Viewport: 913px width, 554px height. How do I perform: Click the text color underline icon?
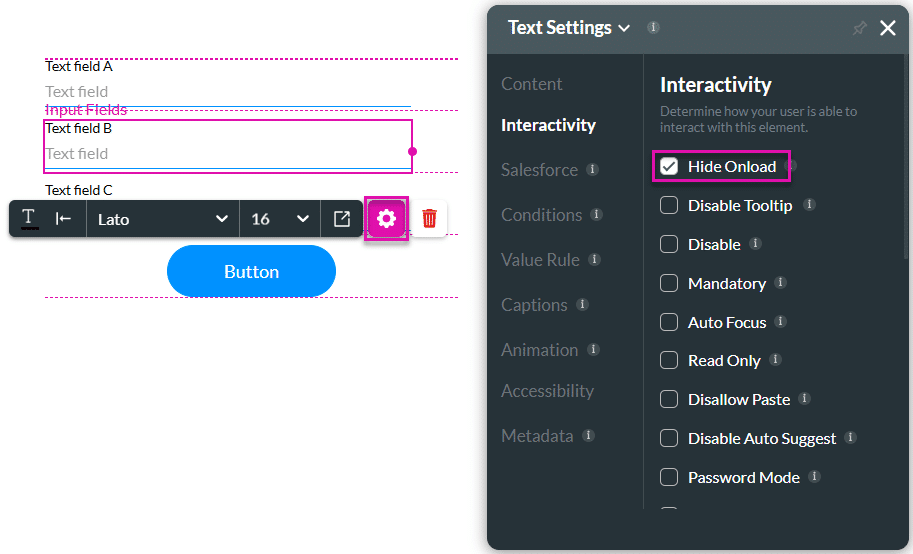29,218
